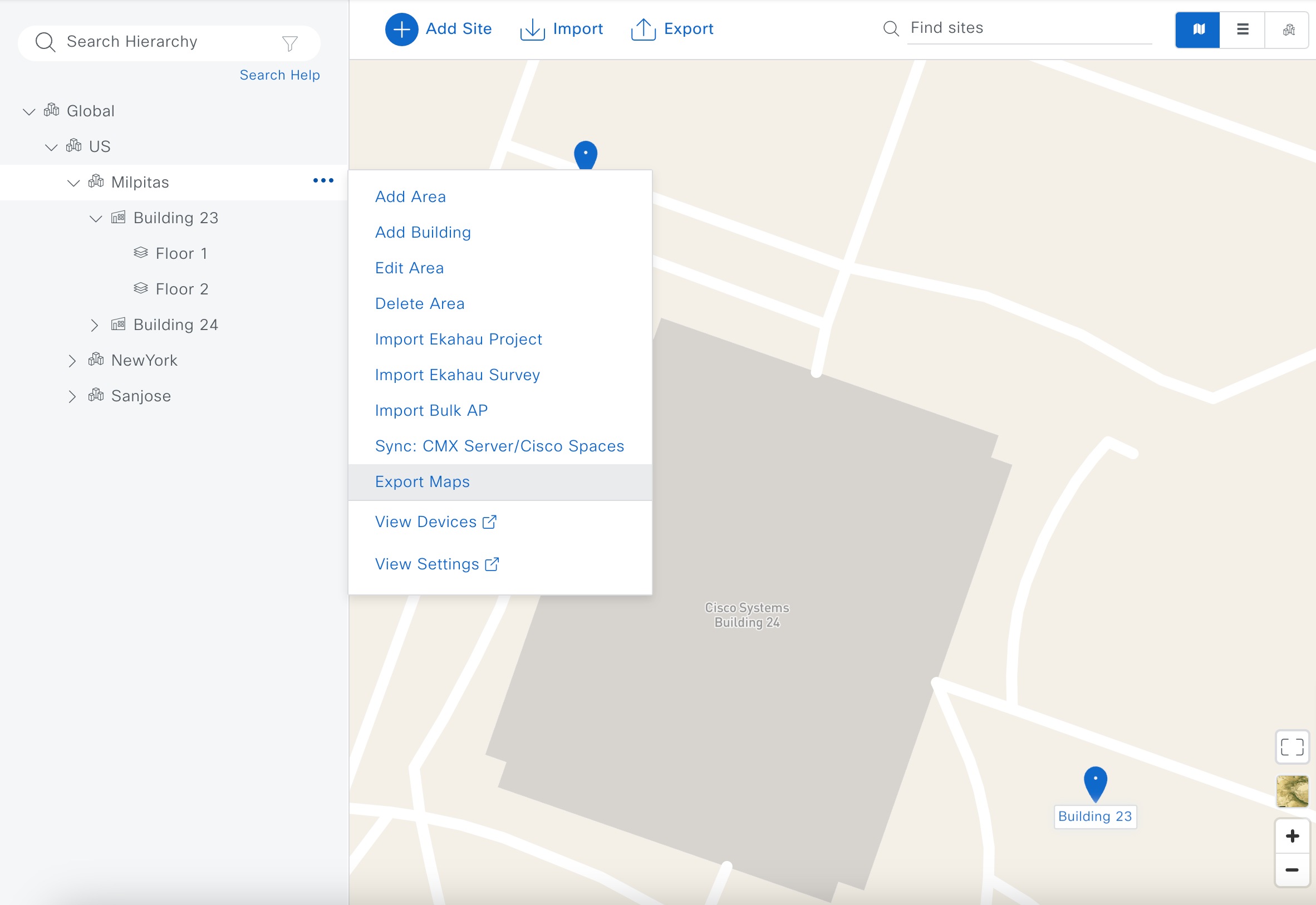The height and width of the screenshot is (905, 1316).
Task: Select Export Maps from the menu
Action: (x=422, y=481)
